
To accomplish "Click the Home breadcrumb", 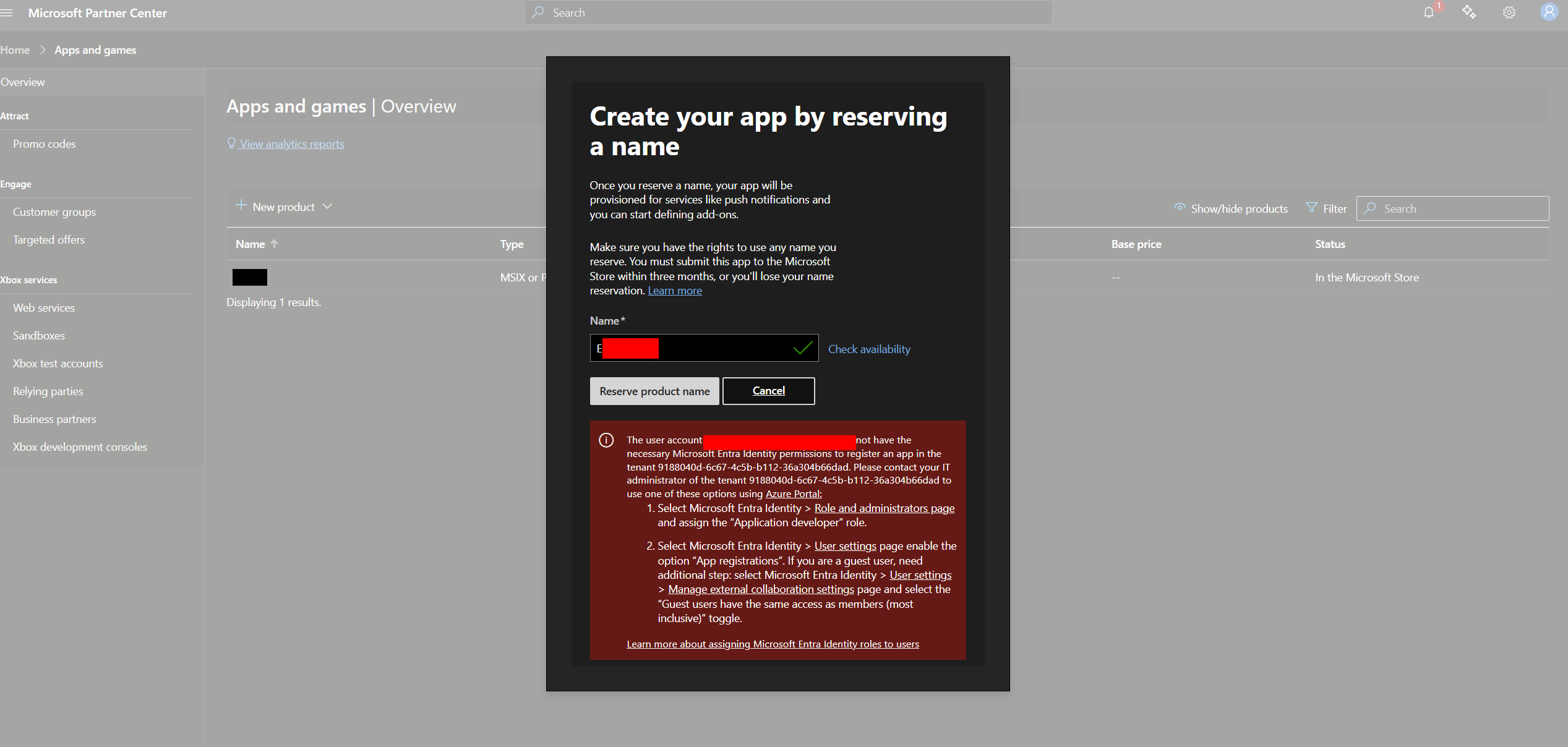I will [x=15, y=50].
